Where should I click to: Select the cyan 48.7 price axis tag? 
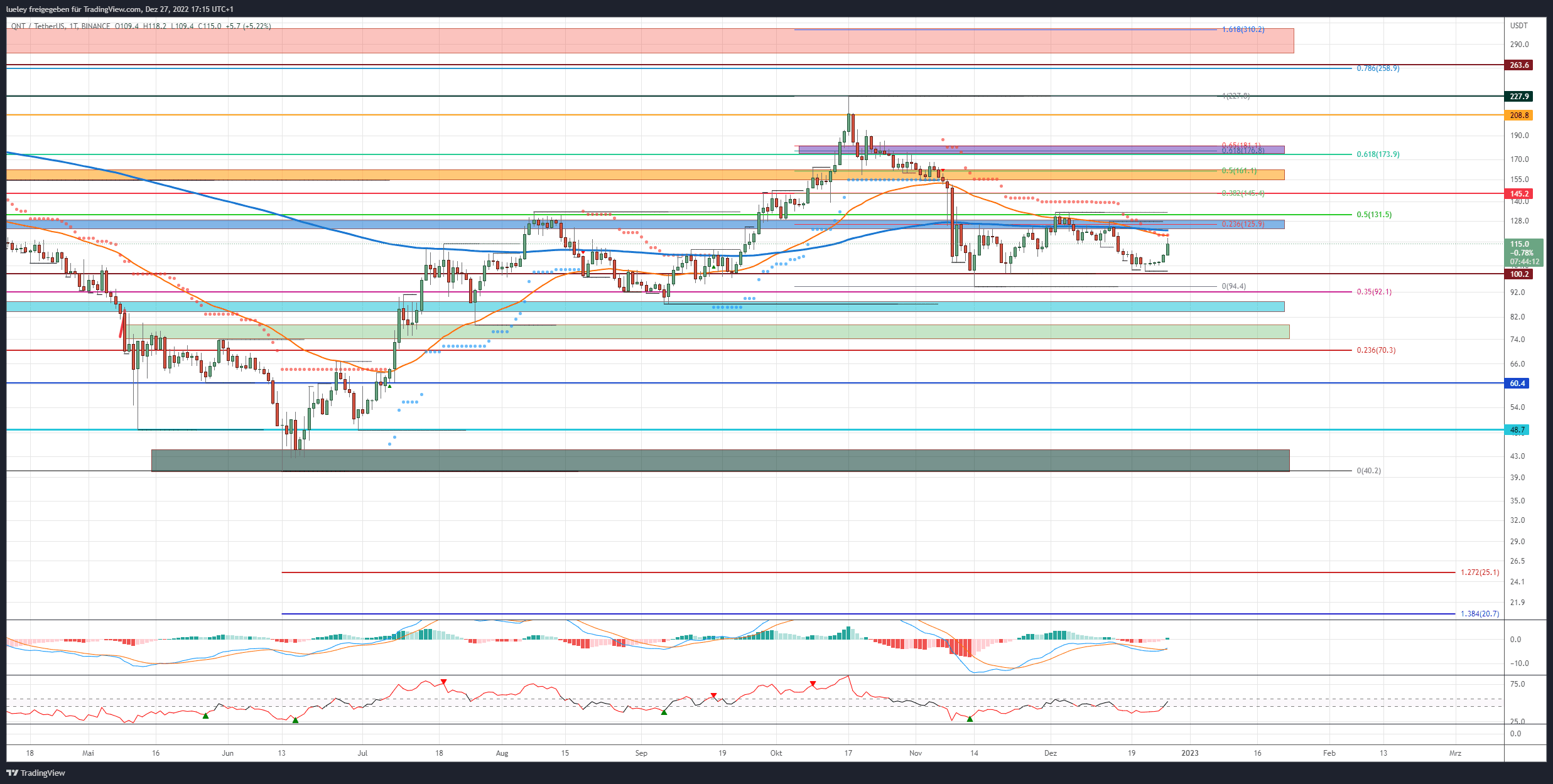pyautogui.click(x=1517, y=430)
